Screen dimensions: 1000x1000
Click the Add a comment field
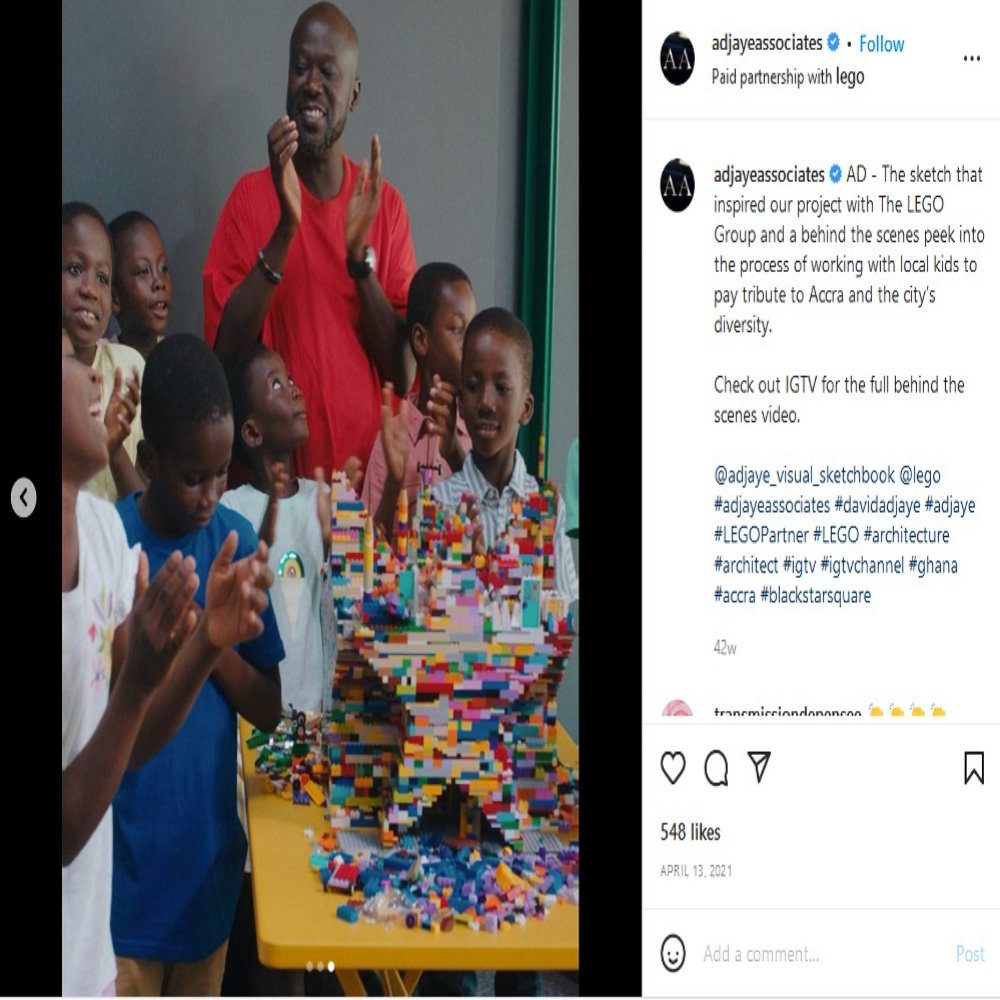point(823,954)
